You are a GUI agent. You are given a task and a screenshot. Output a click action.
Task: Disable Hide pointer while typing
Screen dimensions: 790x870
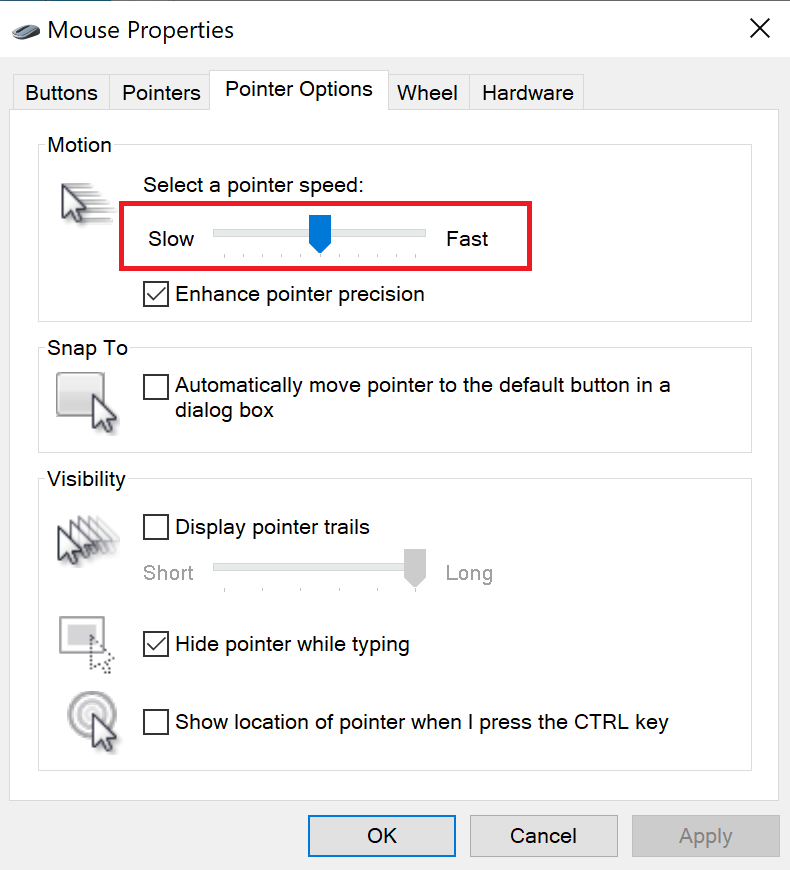156,644
